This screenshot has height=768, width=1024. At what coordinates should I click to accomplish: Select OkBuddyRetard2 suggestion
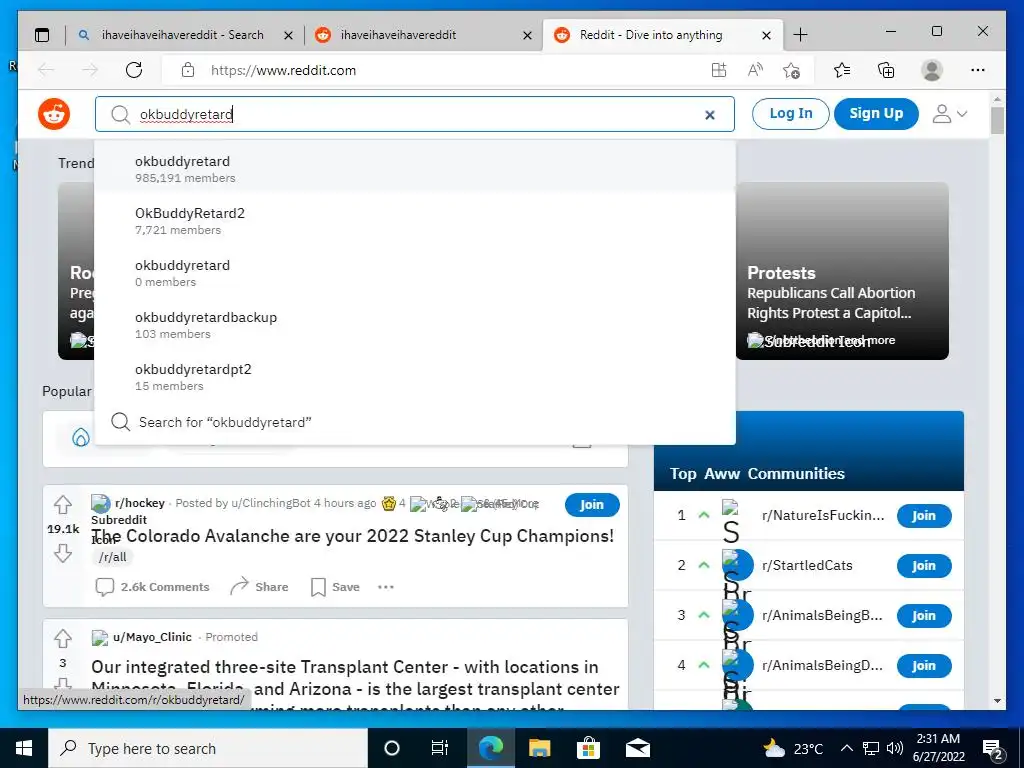(415, 221)
